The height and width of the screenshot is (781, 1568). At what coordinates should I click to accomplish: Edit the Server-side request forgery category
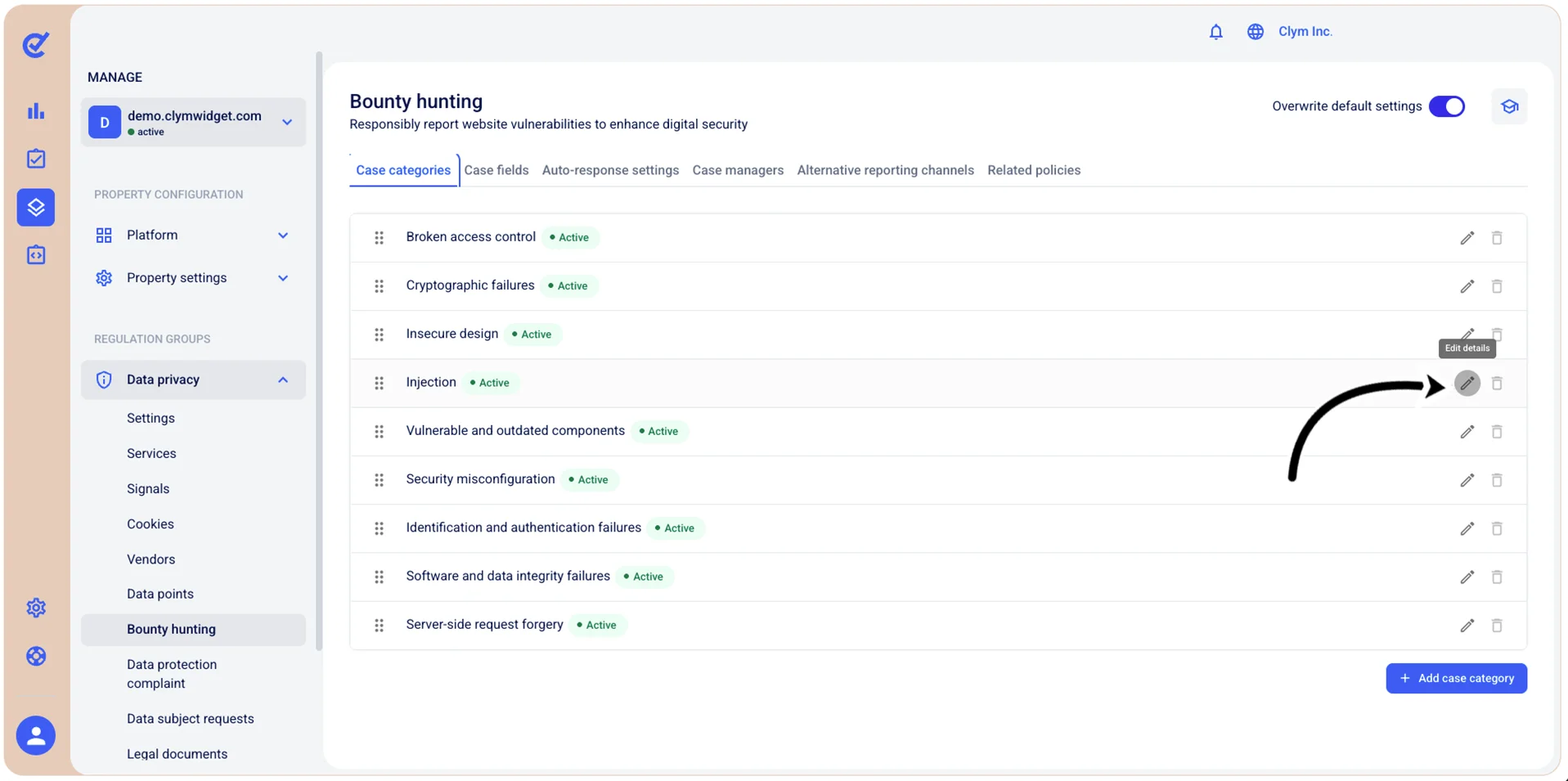point(1467,626)
